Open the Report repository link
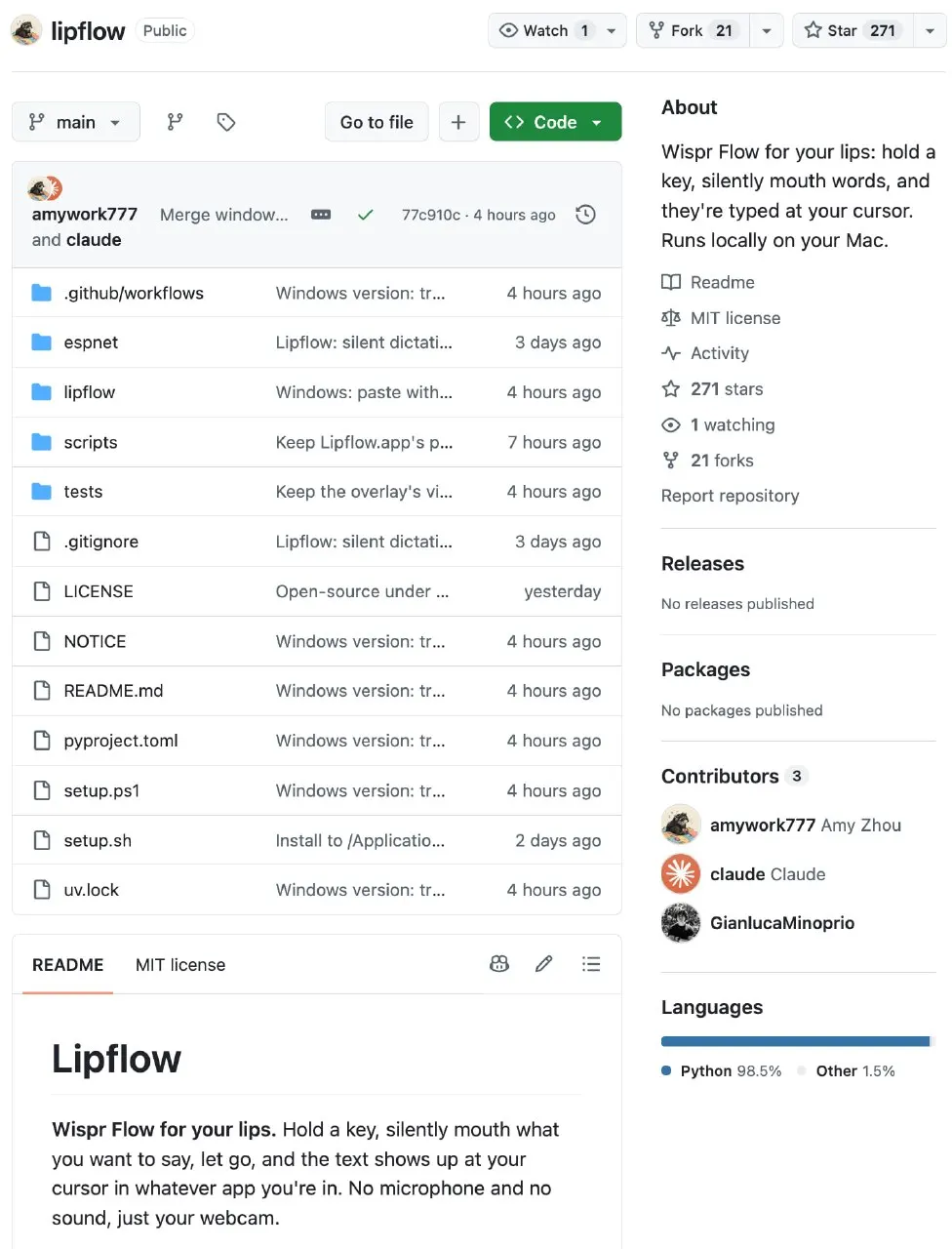Viewport: 952px width, 1249px height. tap(730, 496)
